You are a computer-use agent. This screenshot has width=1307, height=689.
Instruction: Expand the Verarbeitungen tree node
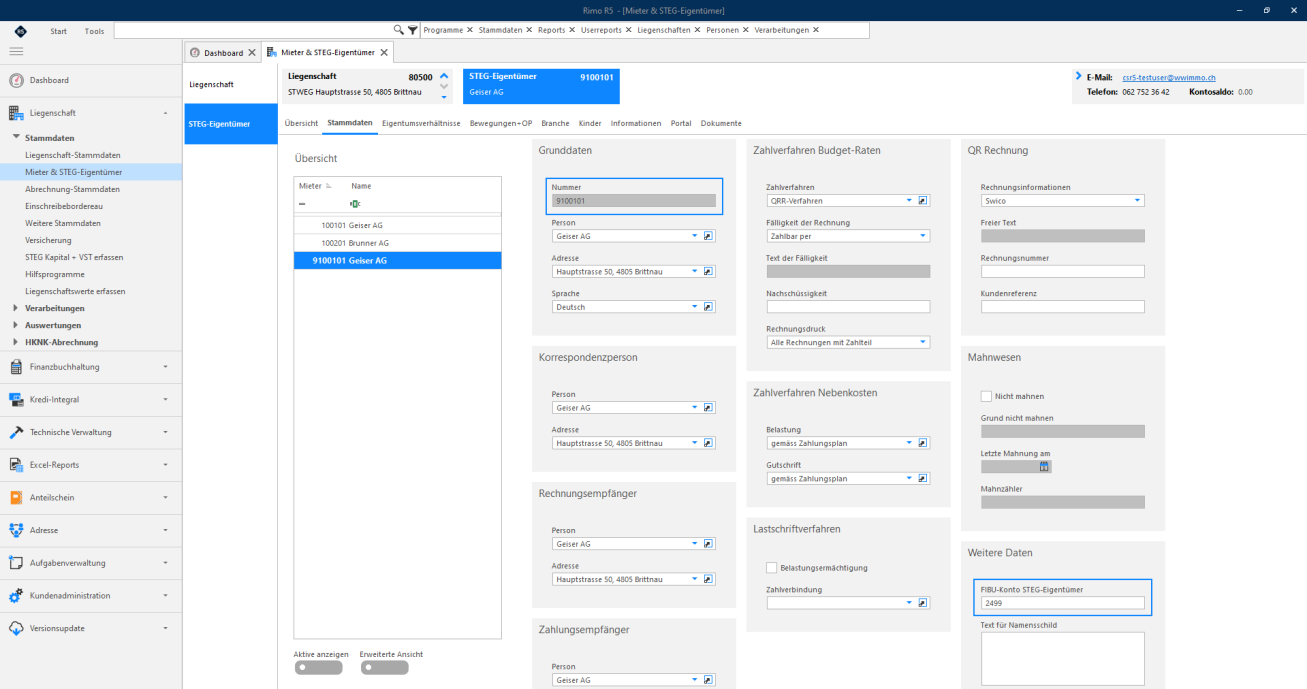(x=15, y=308)
